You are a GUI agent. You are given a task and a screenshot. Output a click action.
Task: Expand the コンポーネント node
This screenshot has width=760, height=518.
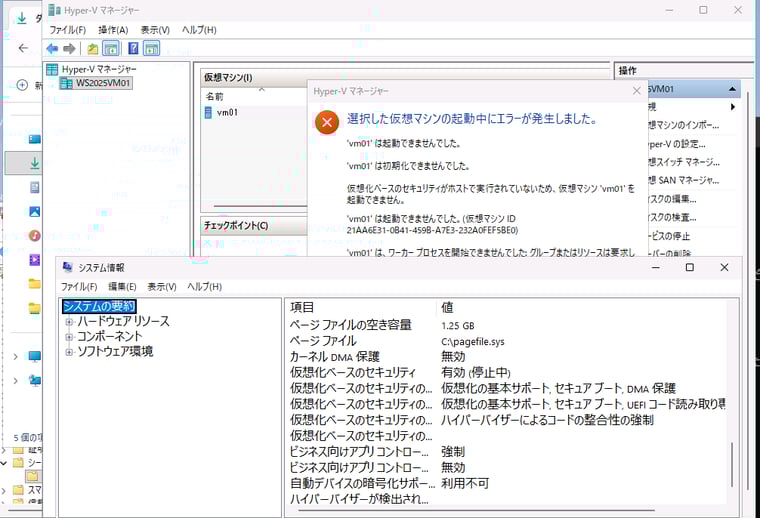69,337
